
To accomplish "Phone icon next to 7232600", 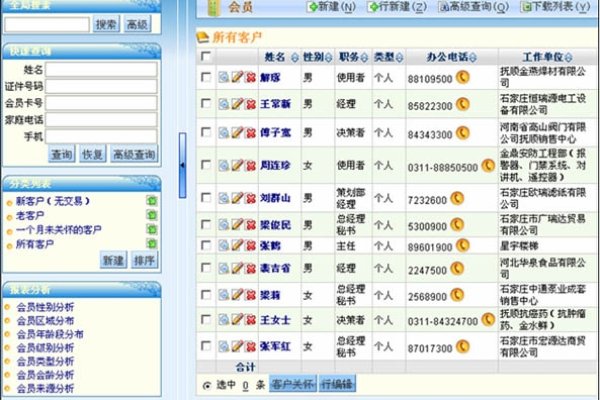I will pyautogui.click(x=457, y=198).
